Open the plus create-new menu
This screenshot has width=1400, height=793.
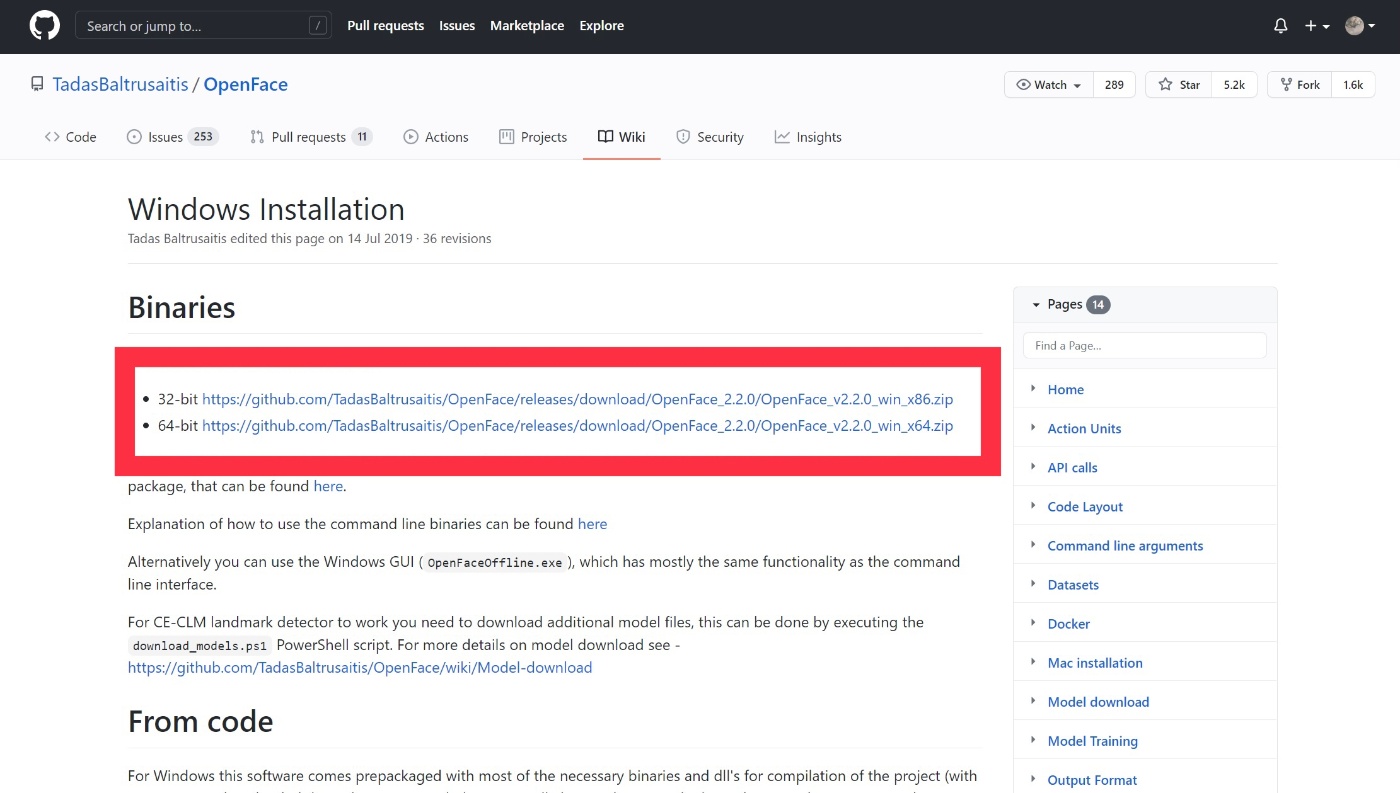[x=1317, y=26]
